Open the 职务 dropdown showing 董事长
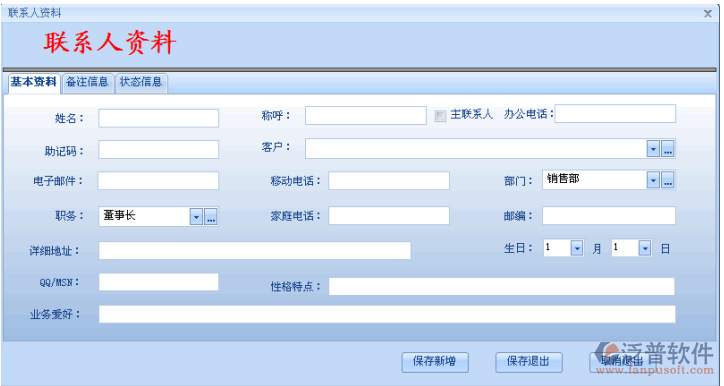 click(x=196, y=216)
